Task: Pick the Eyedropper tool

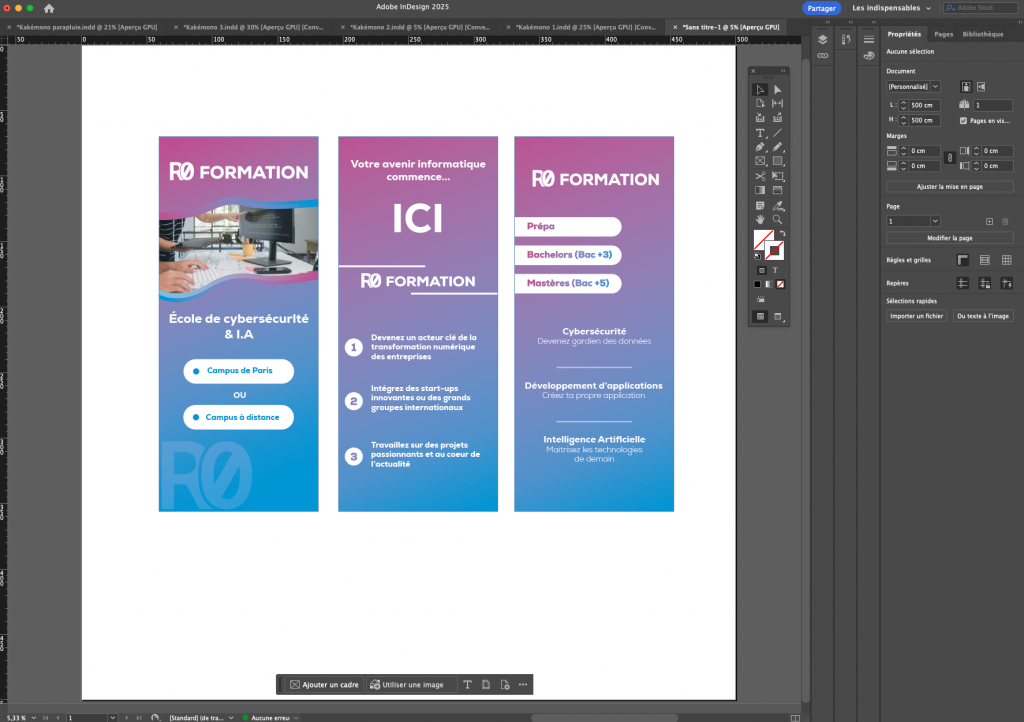Action: (777, 205)
